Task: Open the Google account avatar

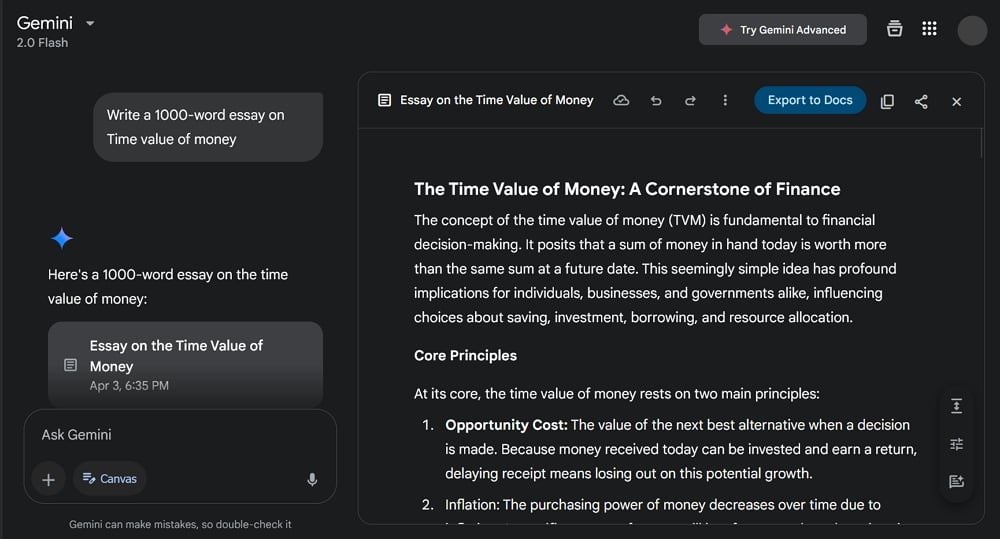Action: click(x=972, y=30)
